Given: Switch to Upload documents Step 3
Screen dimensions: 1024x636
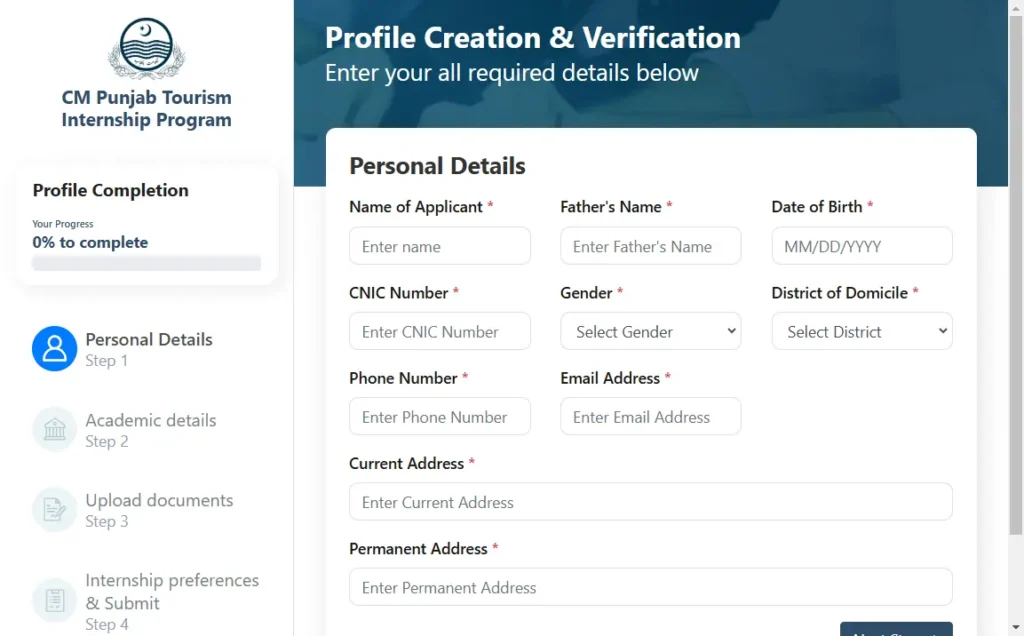Looking at the screenshot, I should tap(159, 510).
